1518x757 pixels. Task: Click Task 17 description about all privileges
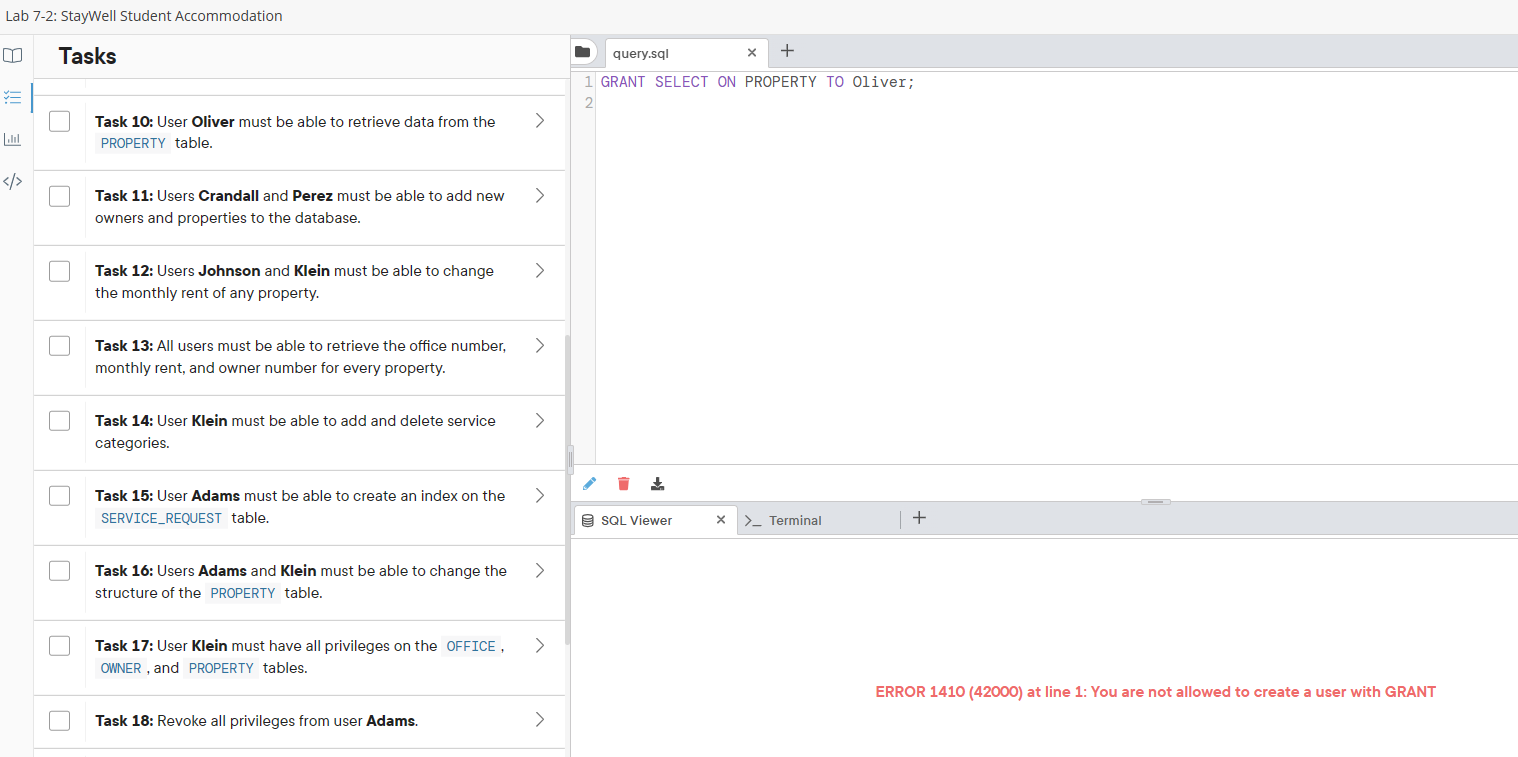(300, 657)
